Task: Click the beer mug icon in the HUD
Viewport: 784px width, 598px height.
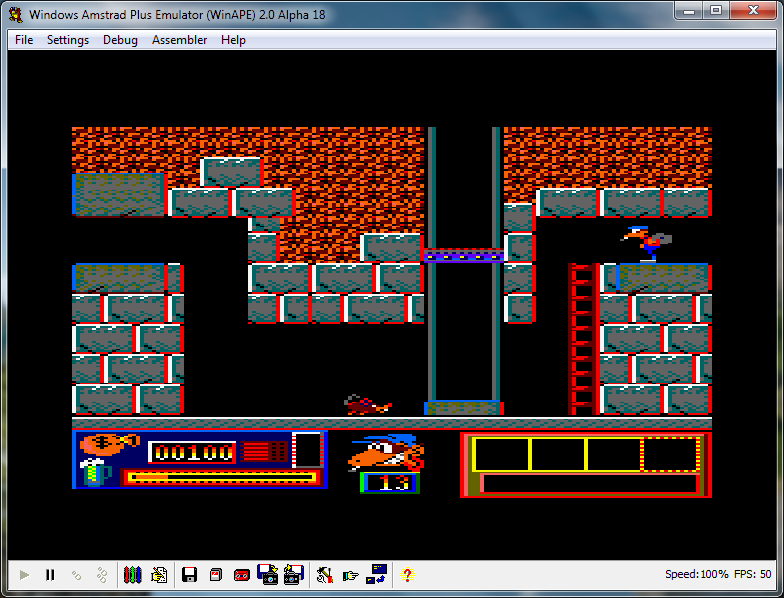Action: [96, 472]
